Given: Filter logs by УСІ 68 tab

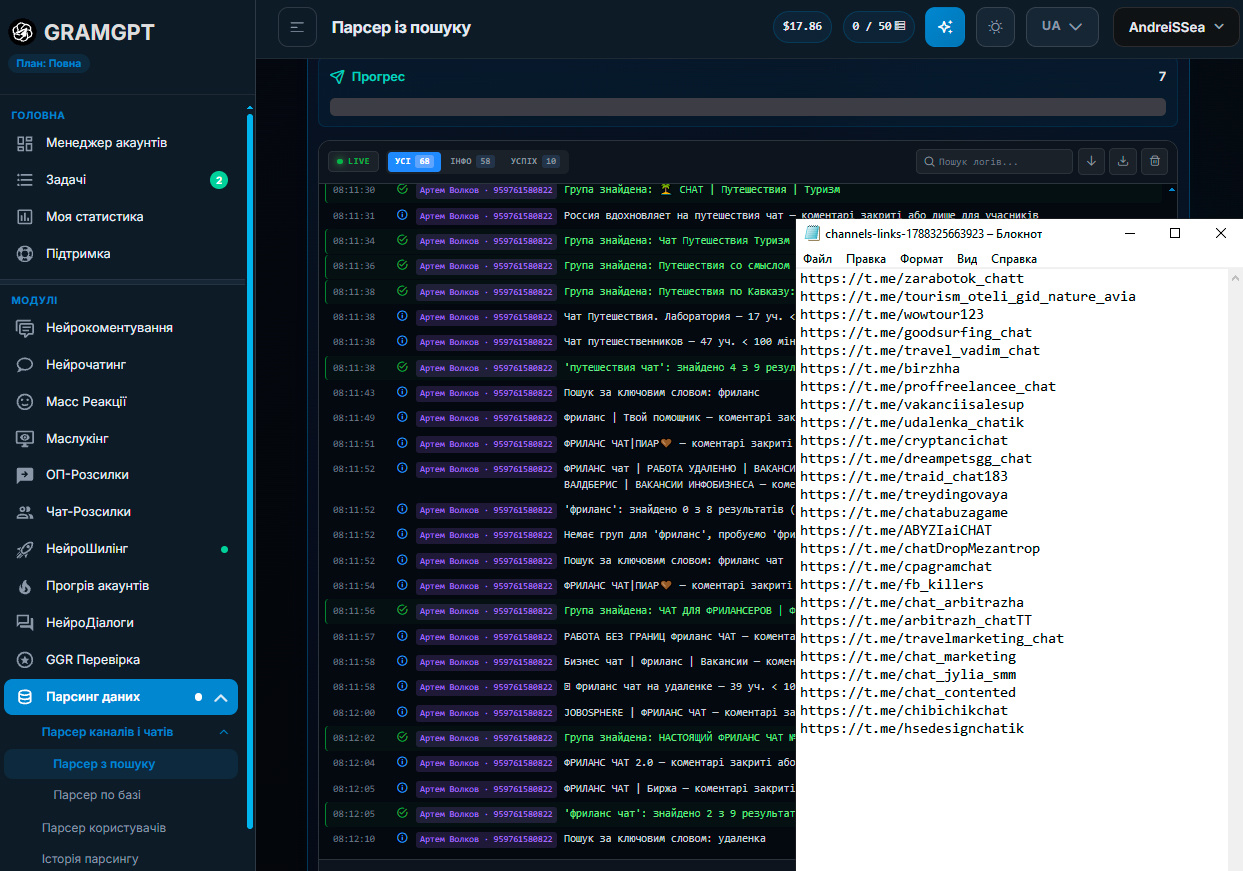Looking at the screenshot, I should pos(414,161).
